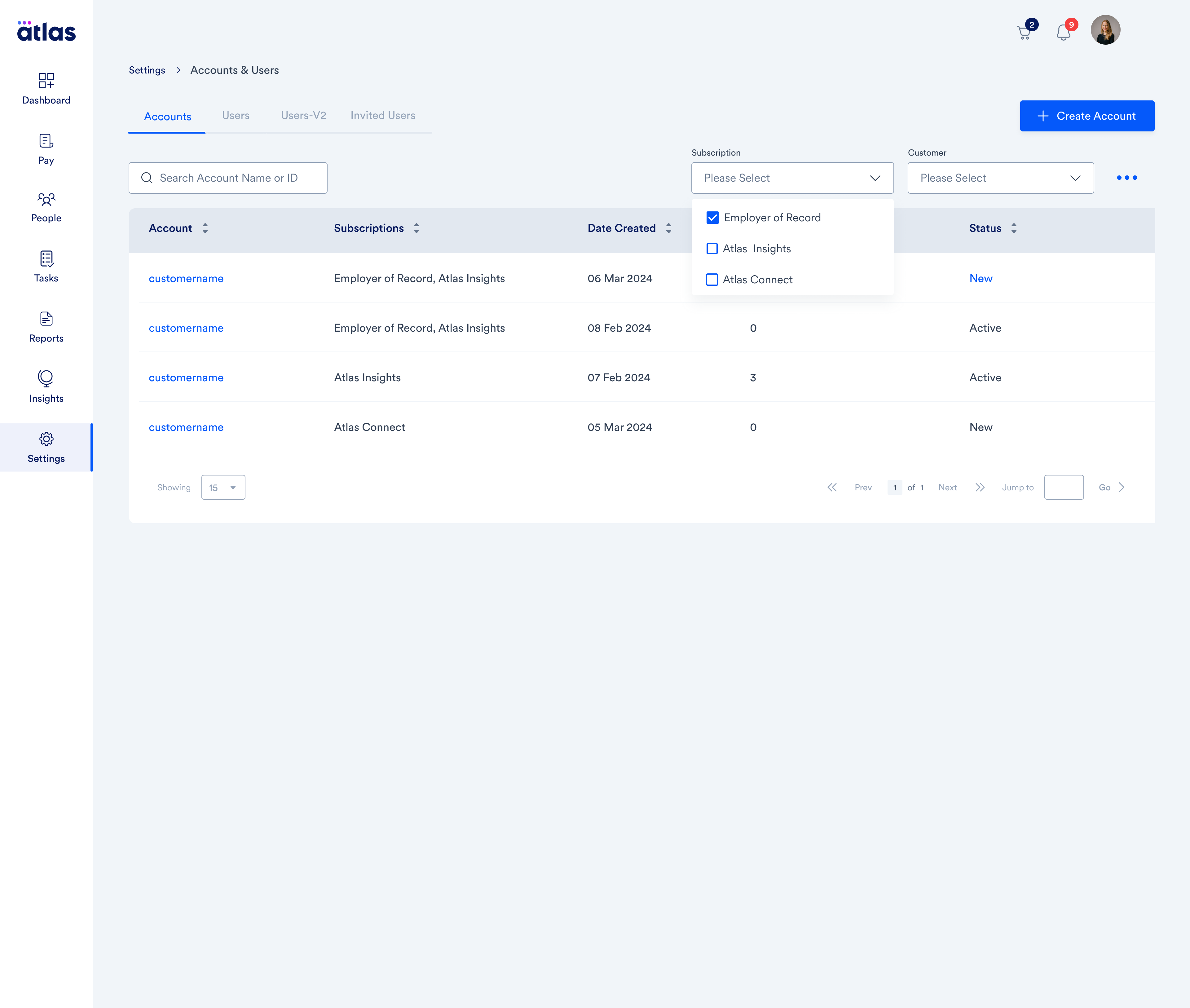Click the Jump to page input
The image size is (1190, 1008).
coord(1064,488)
